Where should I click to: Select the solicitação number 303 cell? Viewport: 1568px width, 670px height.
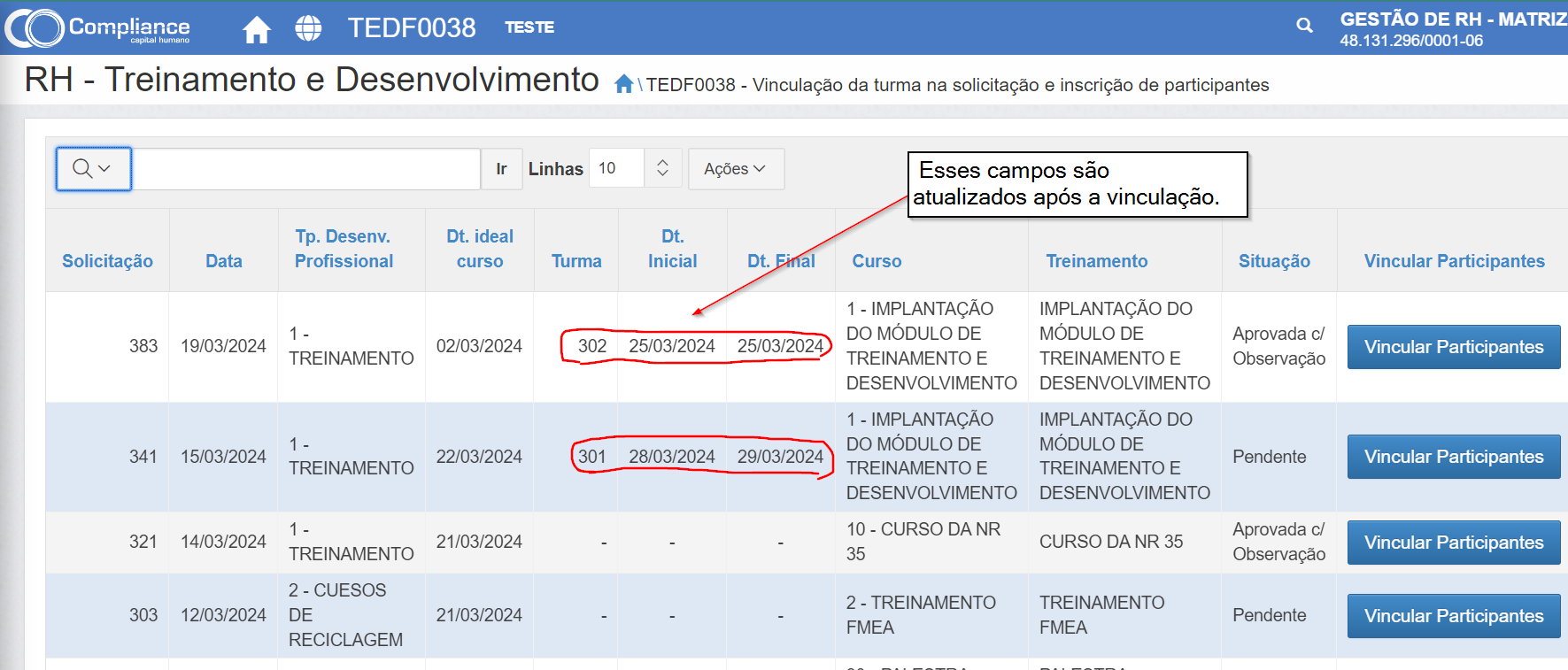click(143, 615)
